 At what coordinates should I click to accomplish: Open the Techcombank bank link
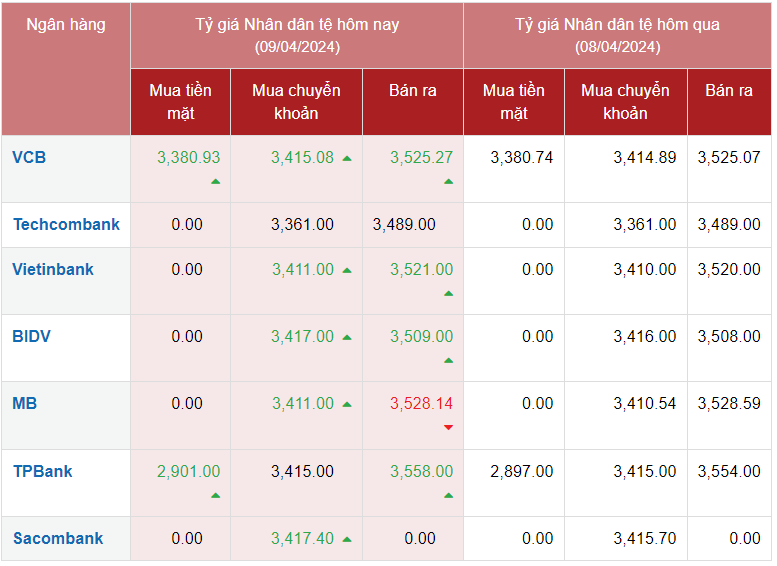[x=66, y=224]
